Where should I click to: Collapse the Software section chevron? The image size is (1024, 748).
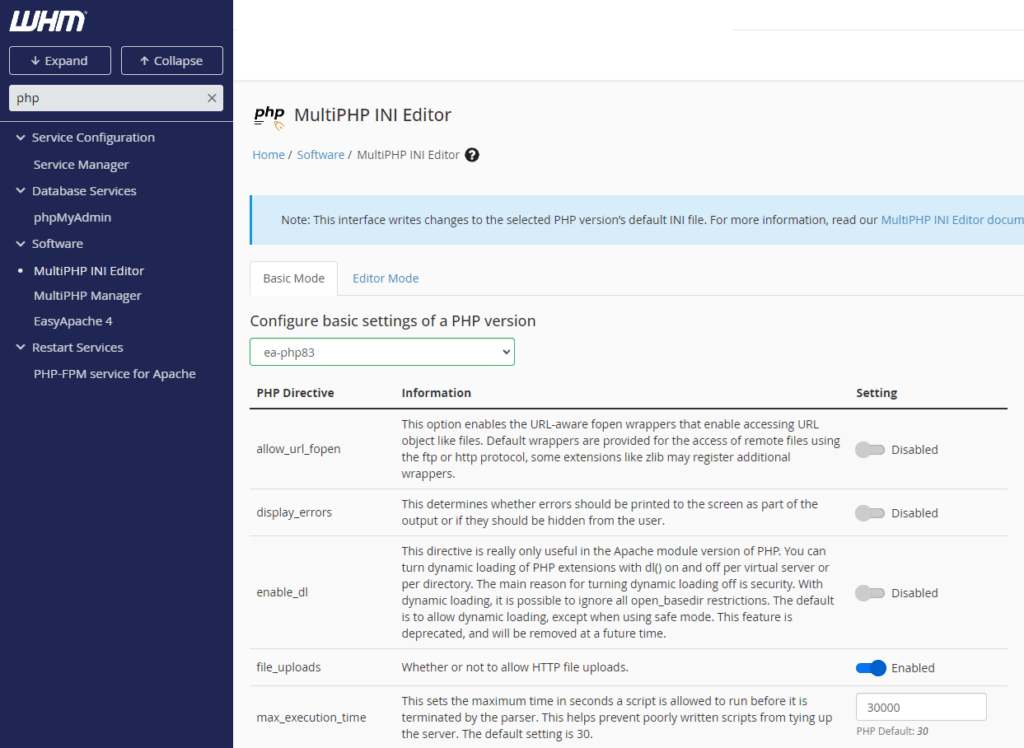point(20,244)
